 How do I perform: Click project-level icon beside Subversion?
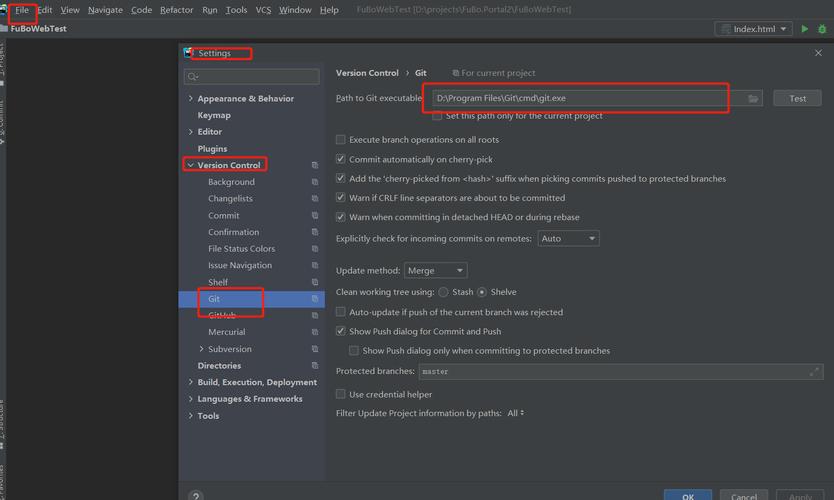coord(315,349)
